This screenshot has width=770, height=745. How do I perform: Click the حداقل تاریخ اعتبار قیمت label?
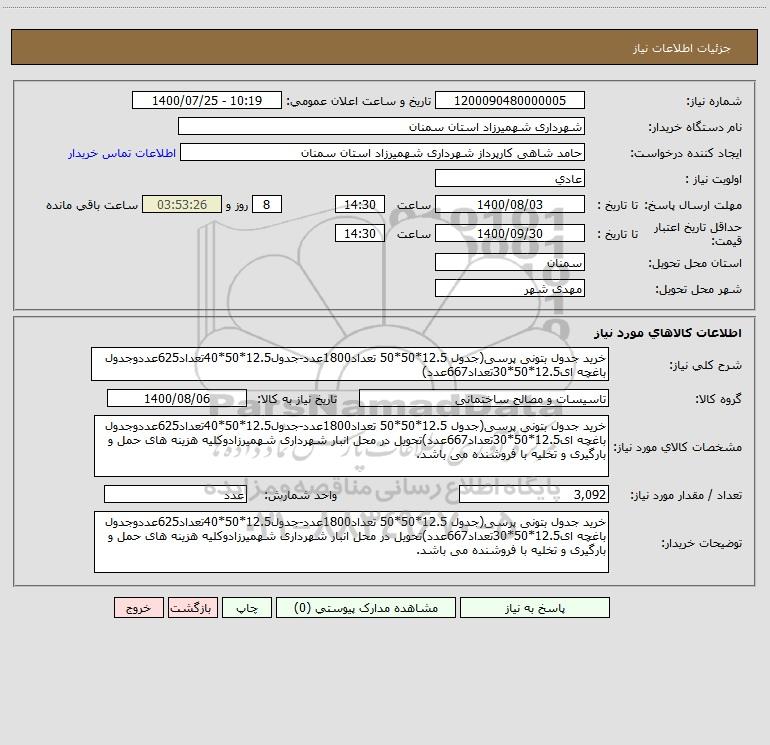pos(697,234)
